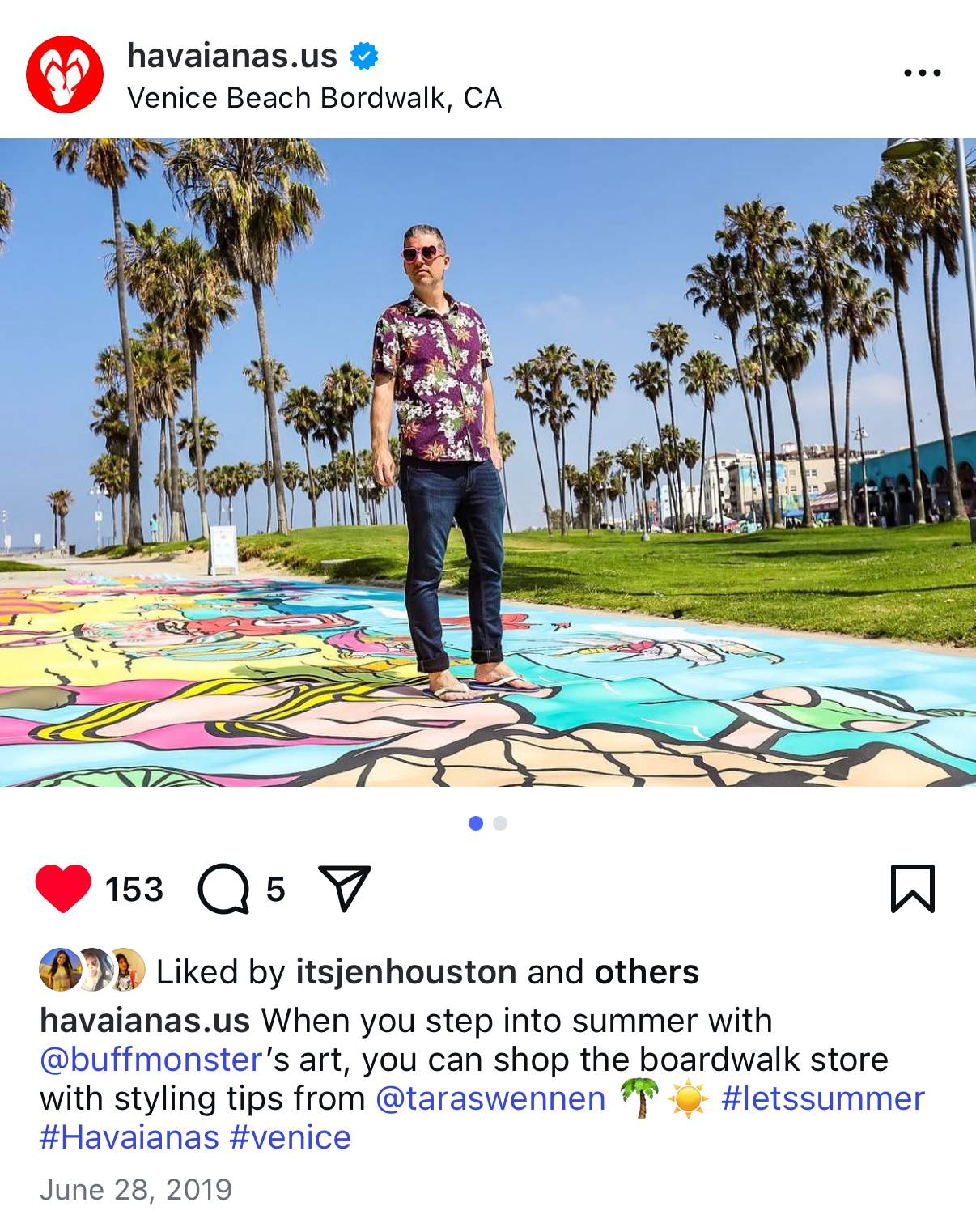
Task: Open the @taraswennen mention
Action: [x=490, y=1098]
